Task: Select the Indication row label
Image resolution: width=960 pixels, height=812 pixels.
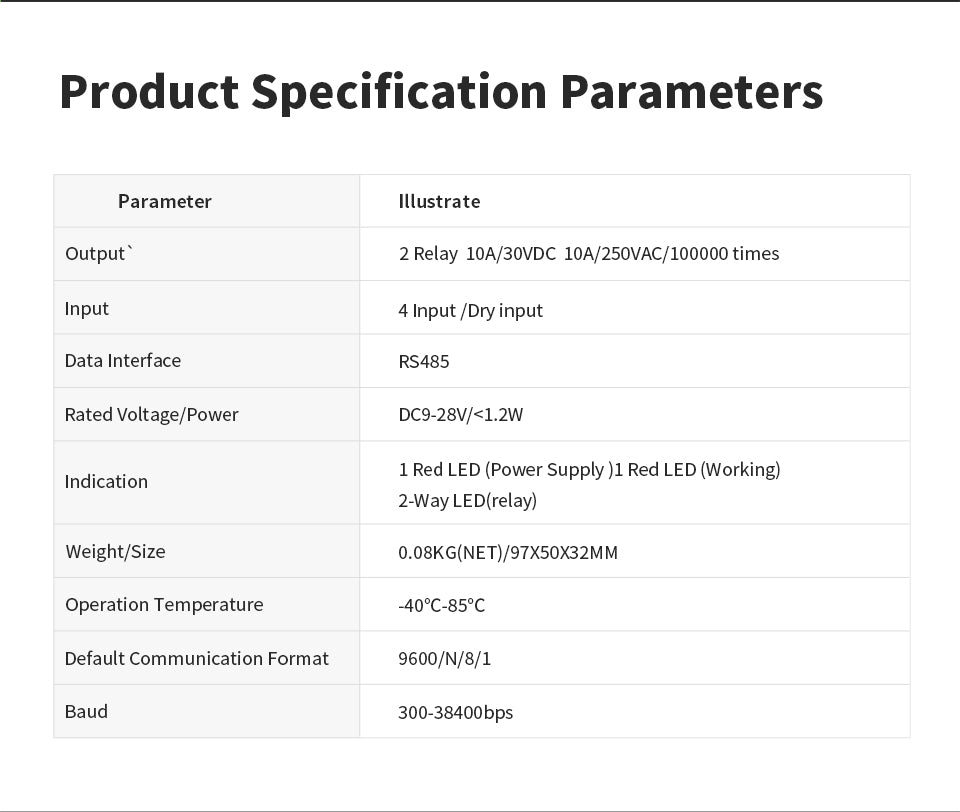Action: 106,482
